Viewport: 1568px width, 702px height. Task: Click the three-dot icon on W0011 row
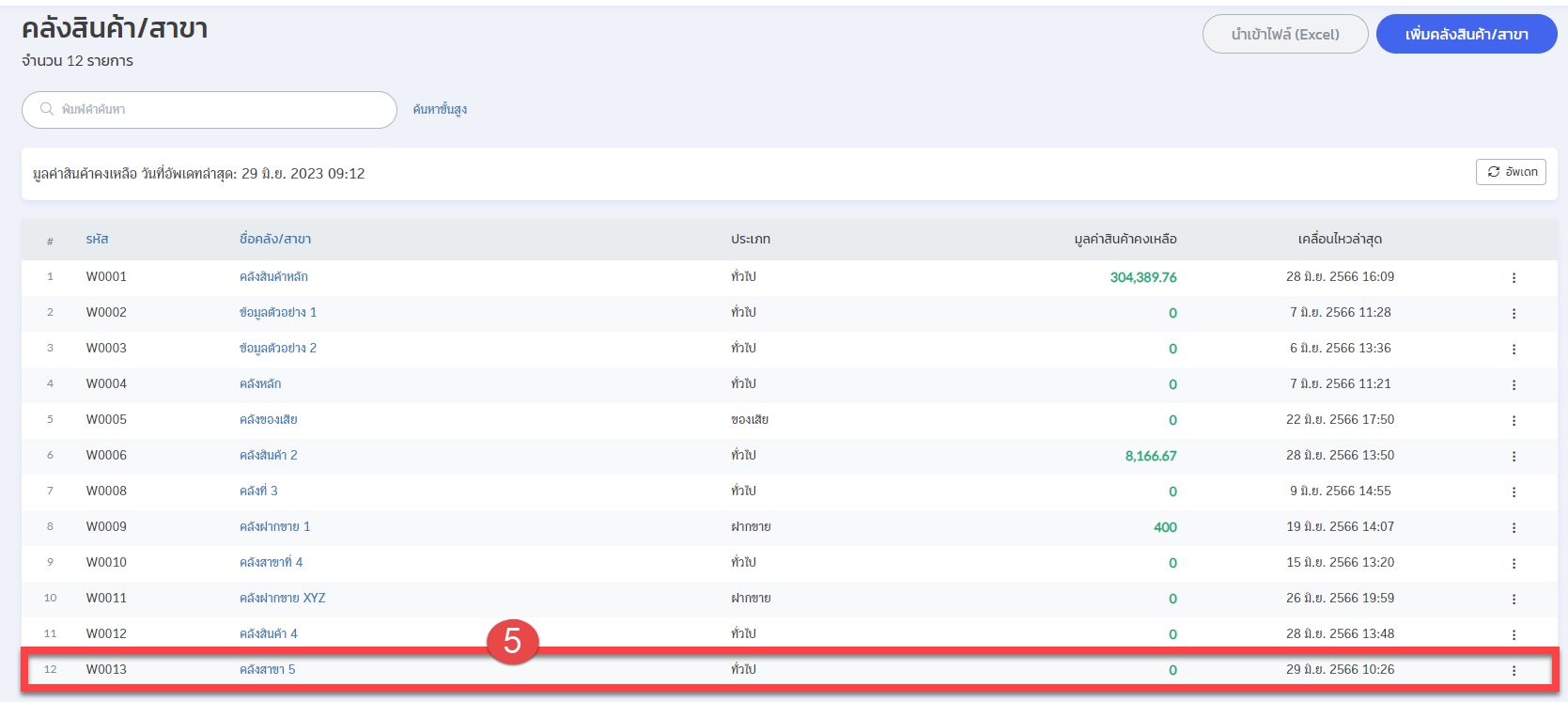click(x=1513, y=599)
